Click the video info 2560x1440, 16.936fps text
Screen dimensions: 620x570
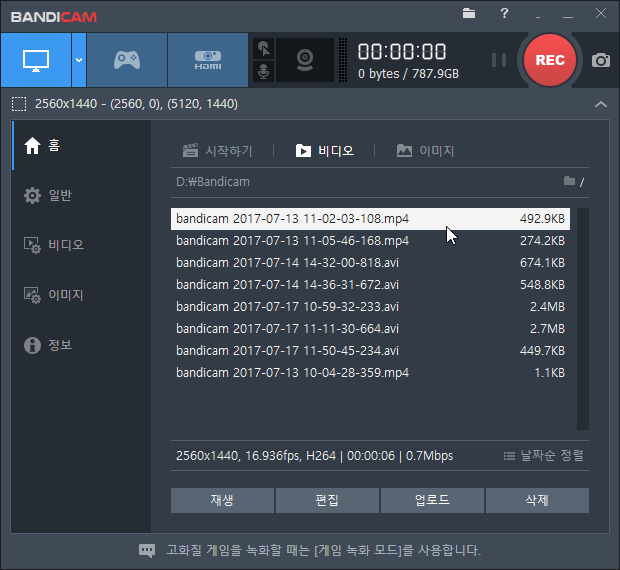(x=314, y=456)
